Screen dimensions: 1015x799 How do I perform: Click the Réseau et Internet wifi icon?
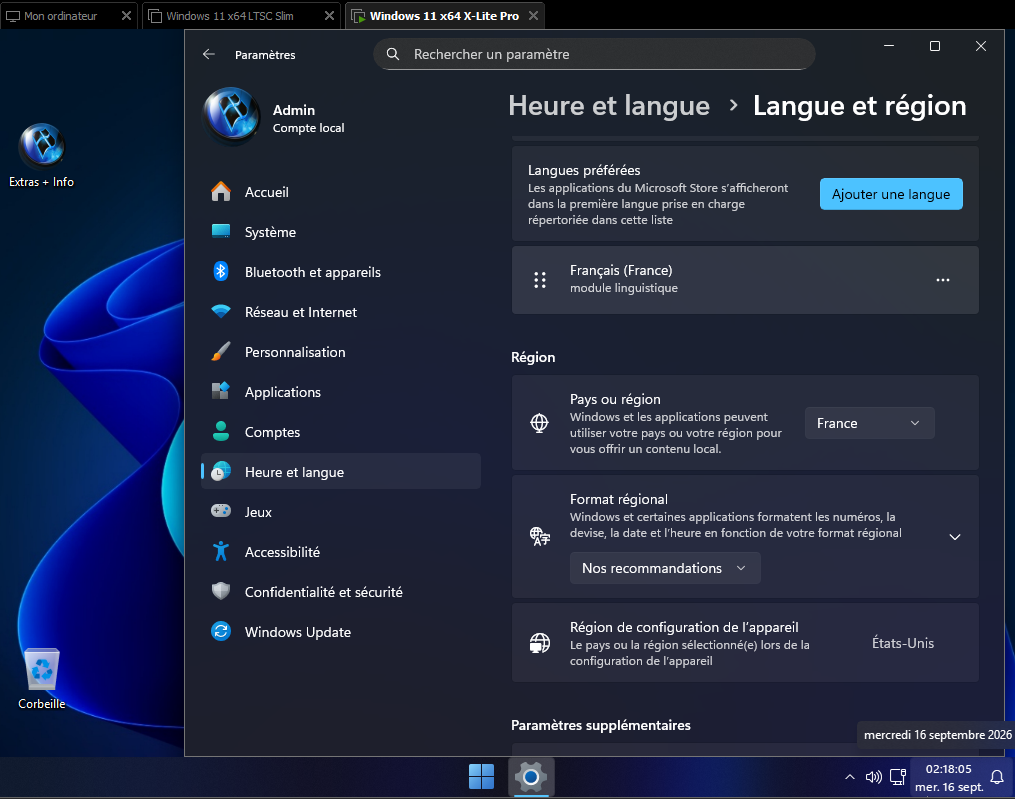click(x=221, y=311)
